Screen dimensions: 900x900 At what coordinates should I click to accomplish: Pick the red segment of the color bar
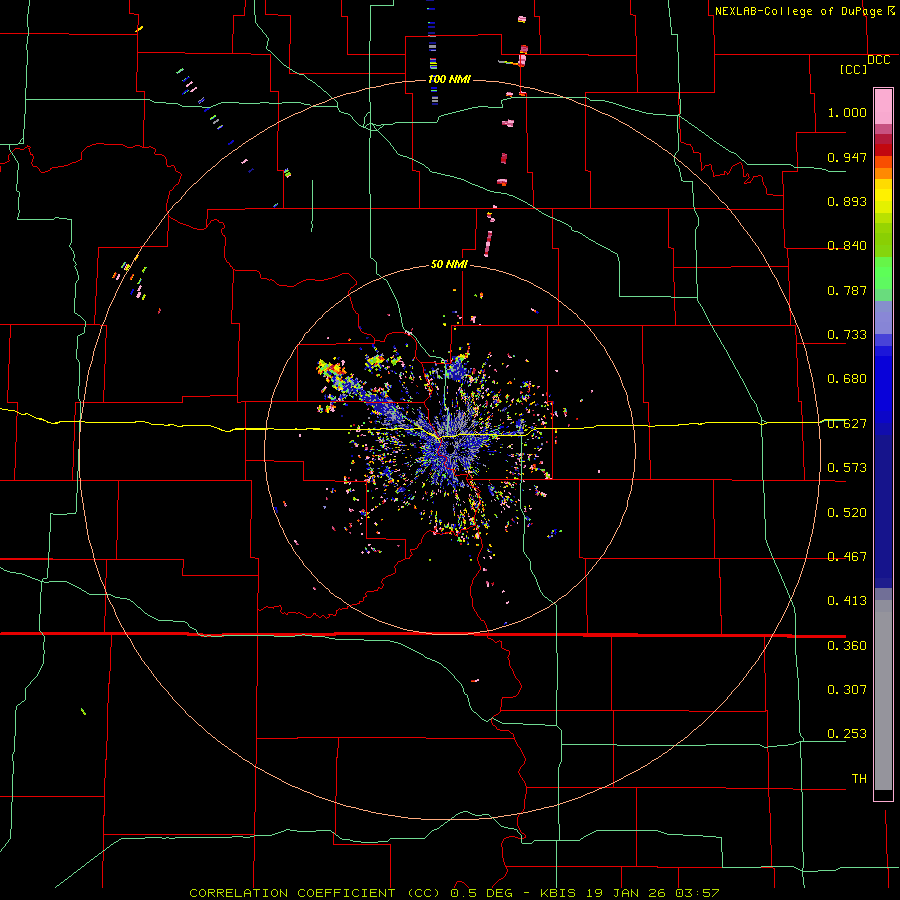click(883, 149)
